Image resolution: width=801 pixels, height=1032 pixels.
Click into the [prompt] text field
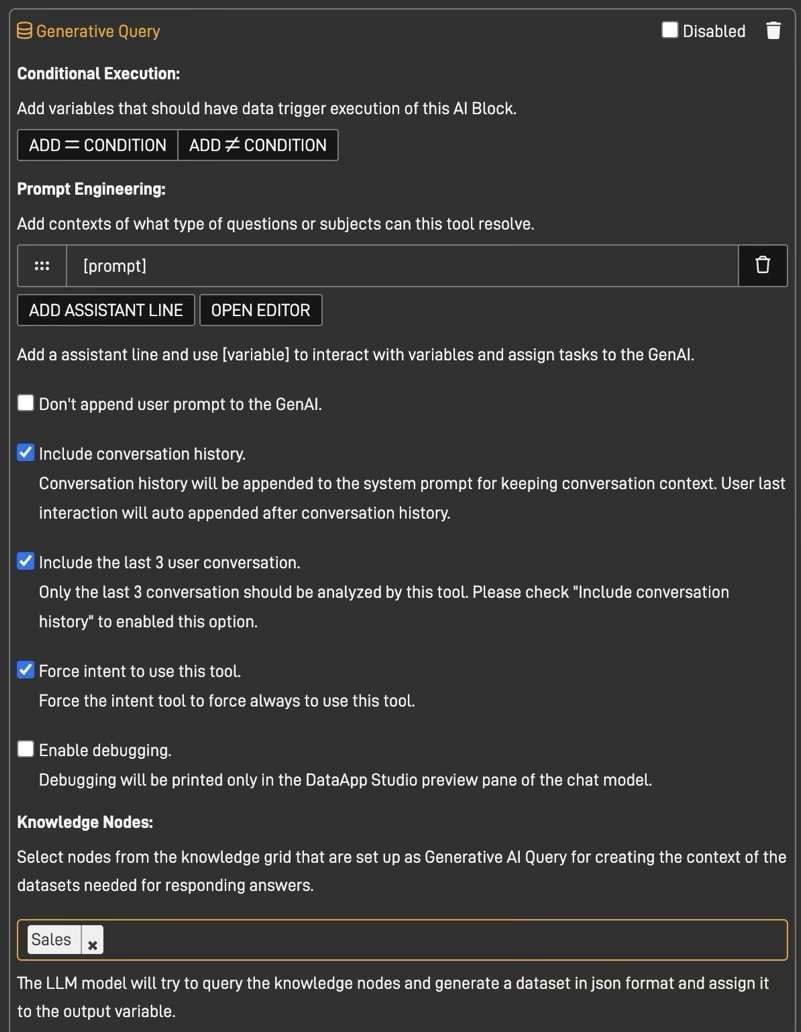click(x=402, y=266)
